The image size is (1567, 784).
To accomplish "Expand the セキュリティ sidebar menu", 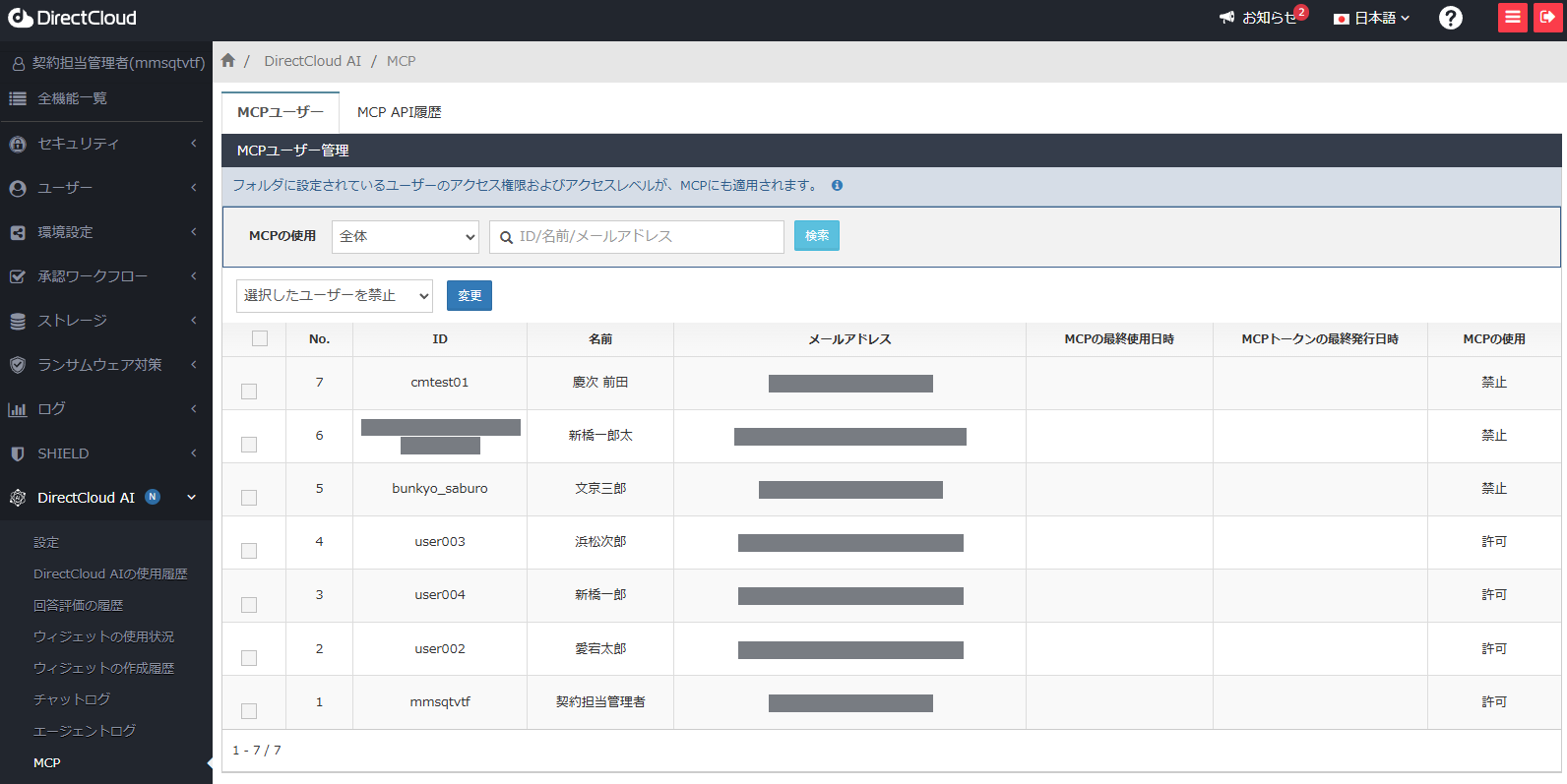I will [x=106, y=144].
